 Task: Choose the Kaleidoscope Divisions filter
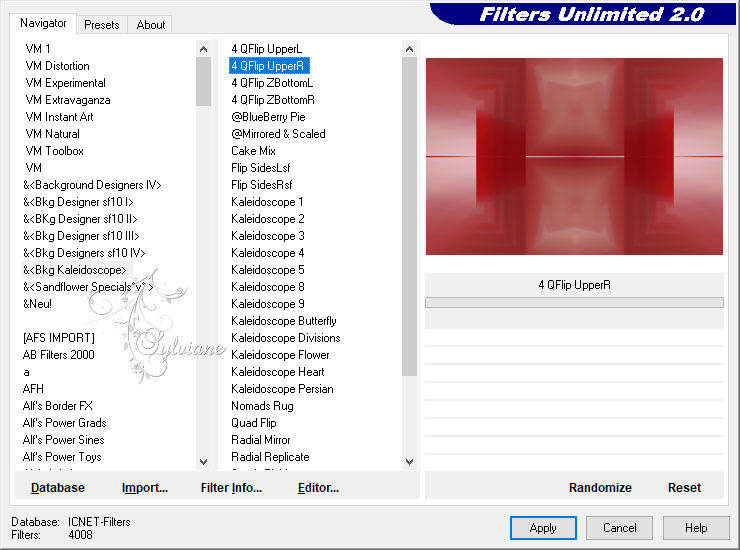(x=286, y=338)
